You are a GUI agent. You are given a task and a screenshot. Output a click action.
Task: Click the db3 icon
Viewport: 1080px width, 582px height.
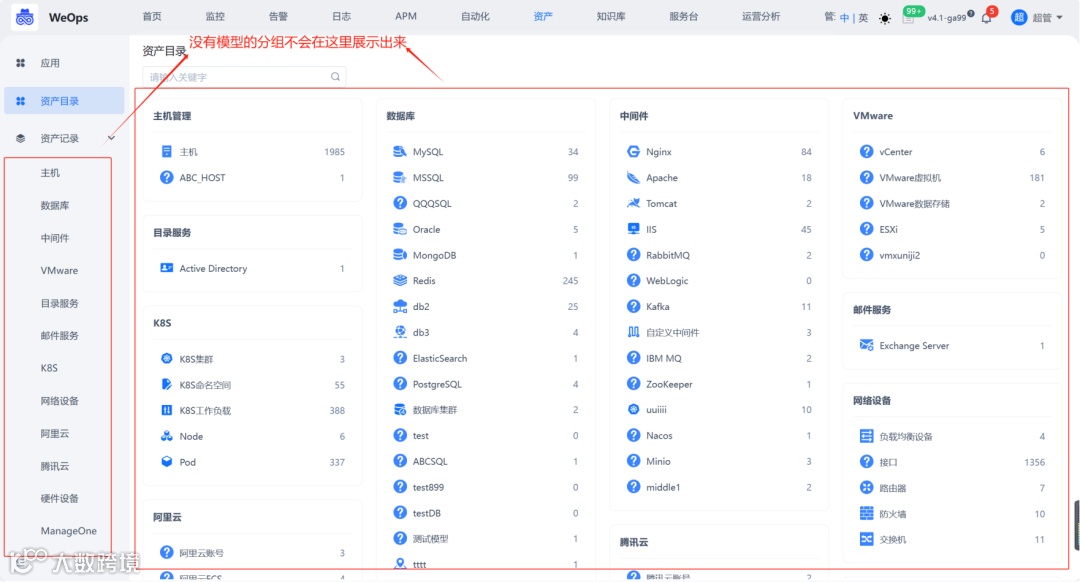click(x=399, y=332)
